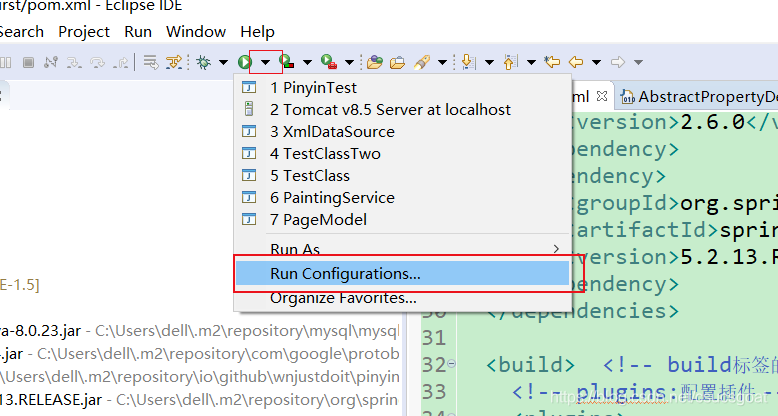Toggle Use Step Filters icon

coord(174,63)
